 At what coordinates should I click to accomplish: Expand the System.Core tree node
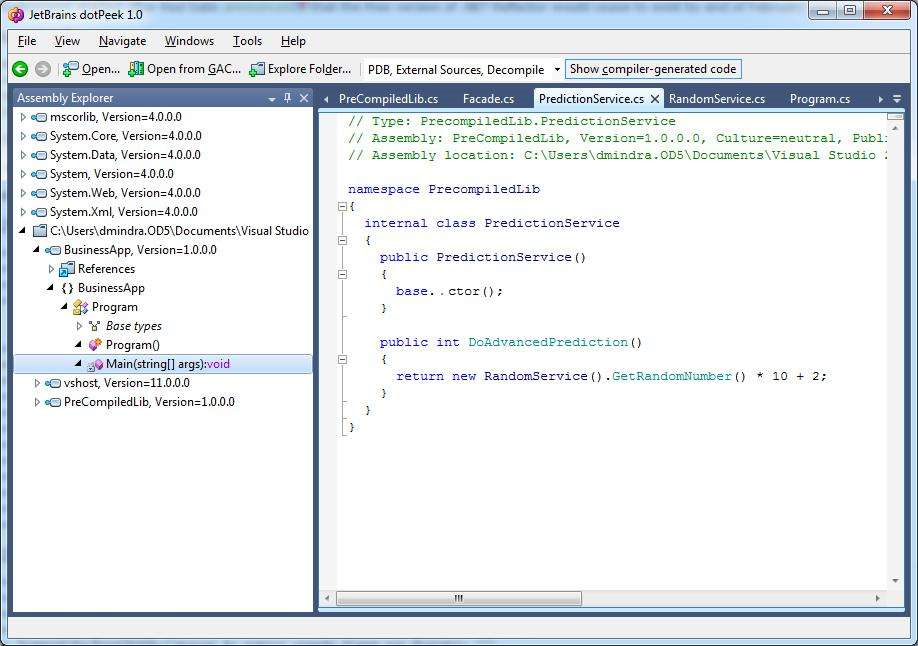[23, 136]
